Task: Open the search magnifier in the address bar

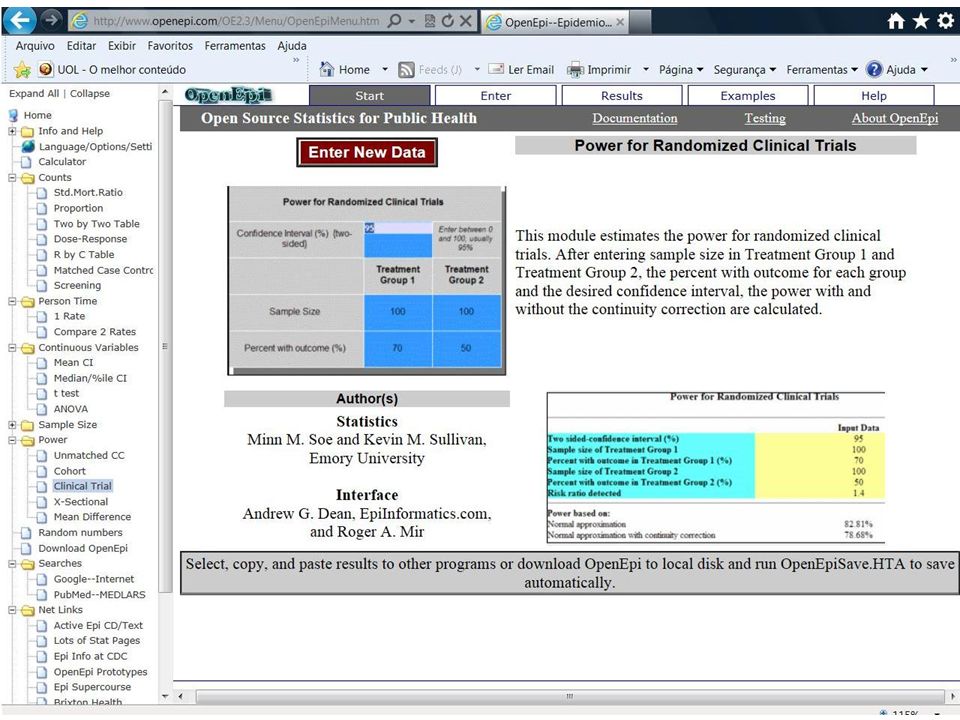Action: (x=395, y=21)
